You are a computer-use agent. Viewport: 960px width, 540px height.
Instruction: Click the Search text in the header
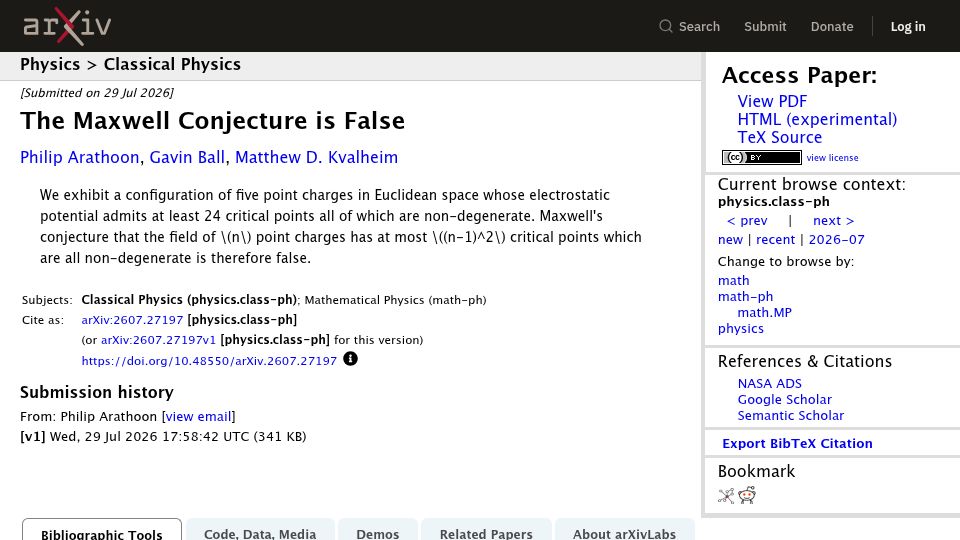699,26
